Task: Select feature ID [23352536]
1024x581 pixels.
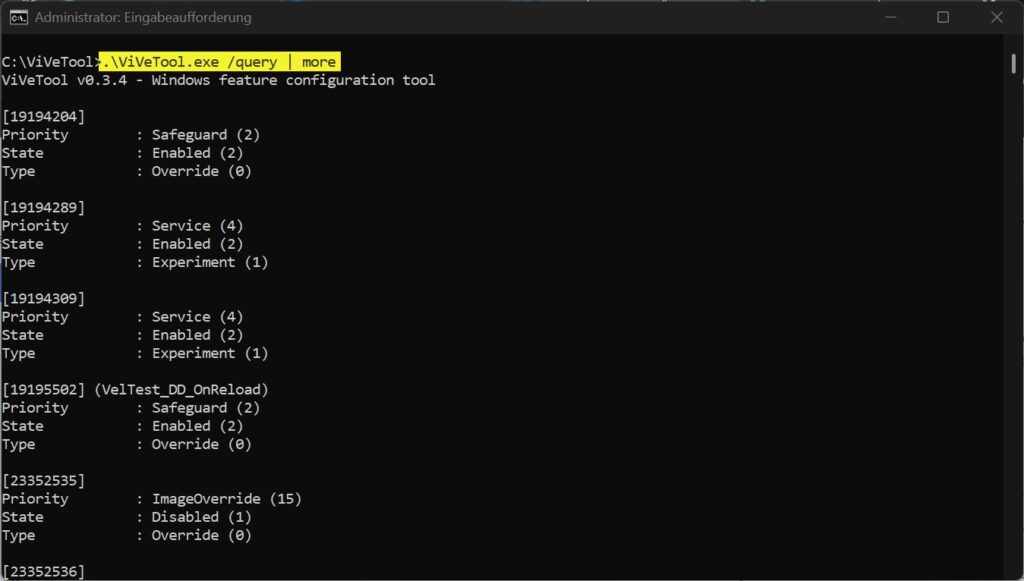Action: (x=43, y=572)
